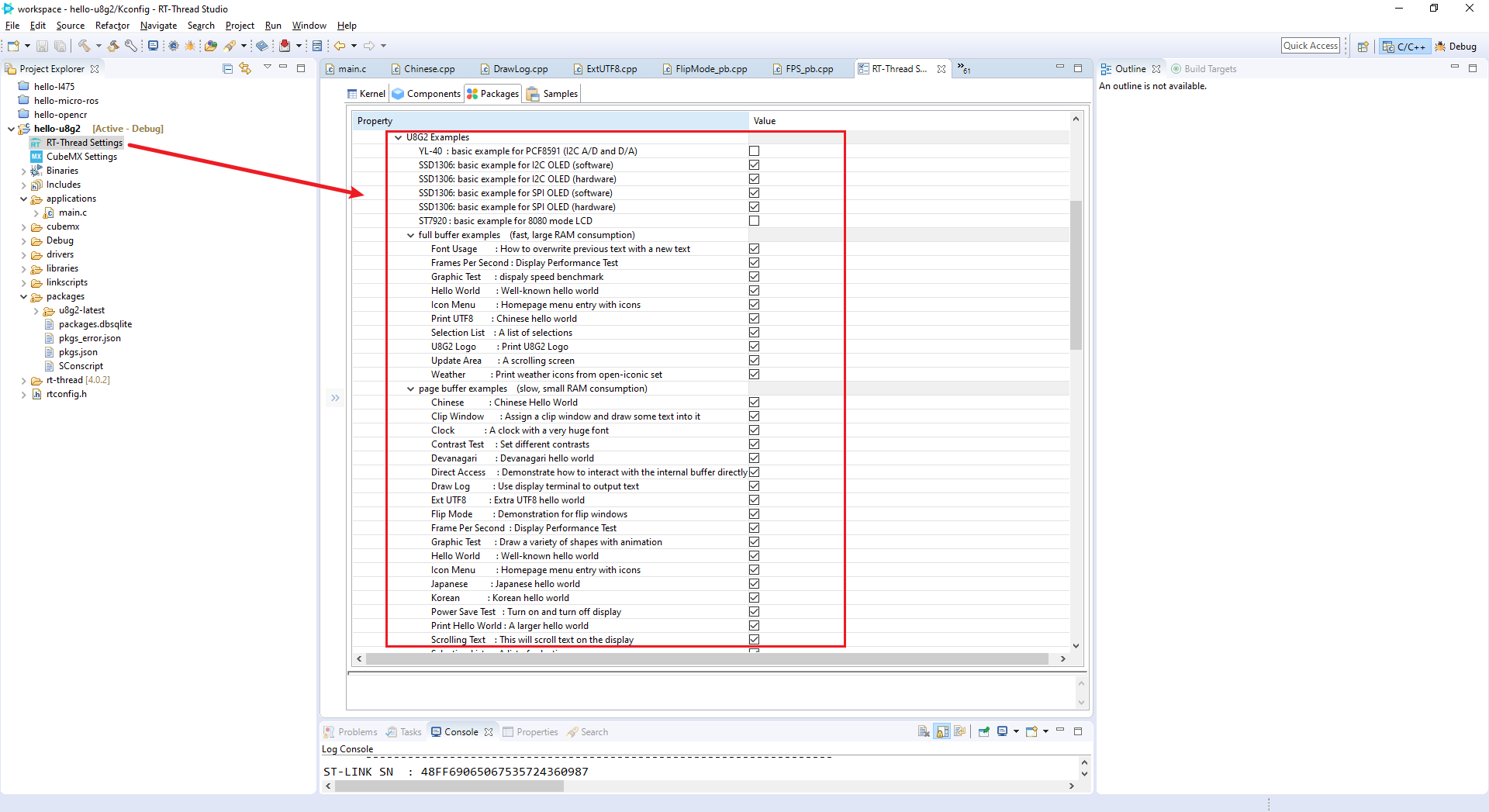Uncheck SSD1306 I2C OLED (software) example

tap(754, 165)
